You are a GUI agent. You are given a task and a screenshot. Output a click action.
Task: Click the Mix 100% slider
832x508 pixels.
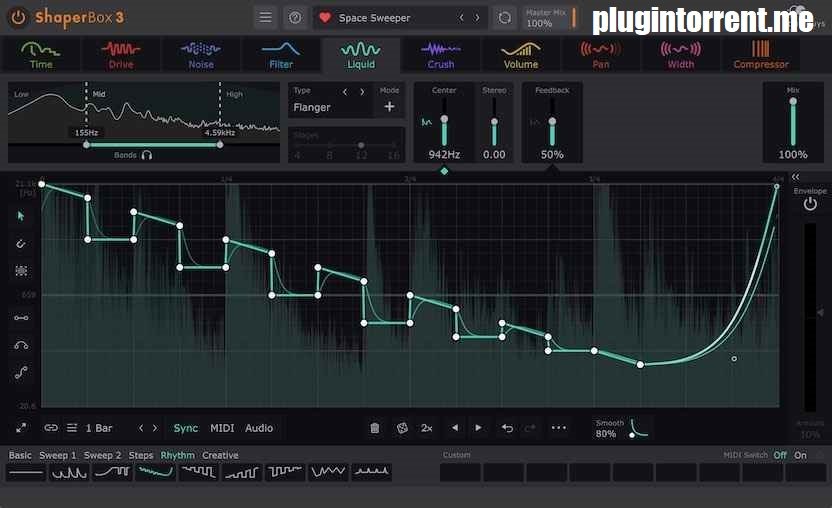click(x=793, y=122)
